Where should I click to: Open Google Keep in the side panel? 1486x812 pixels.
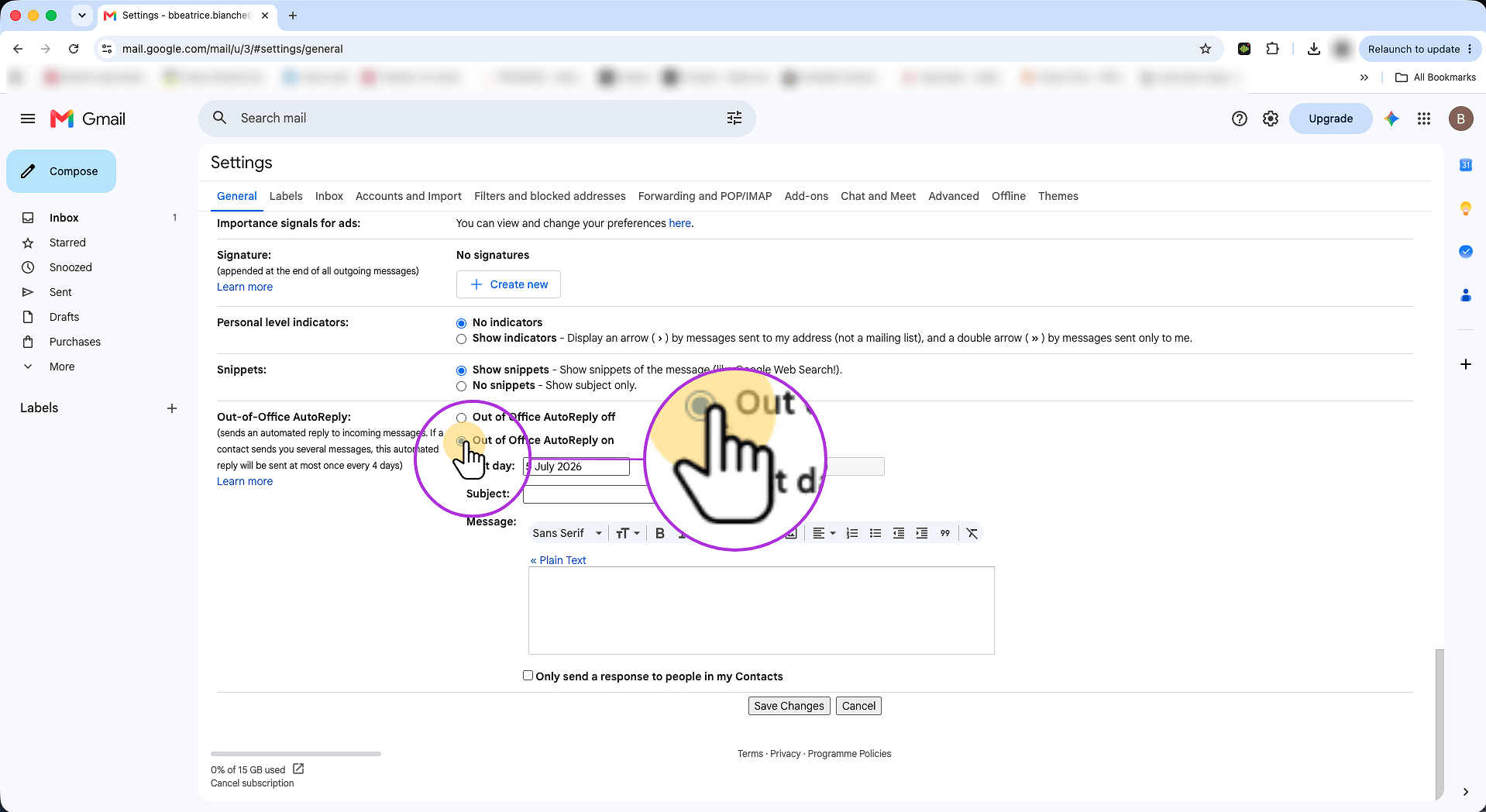click(1465, 208)
